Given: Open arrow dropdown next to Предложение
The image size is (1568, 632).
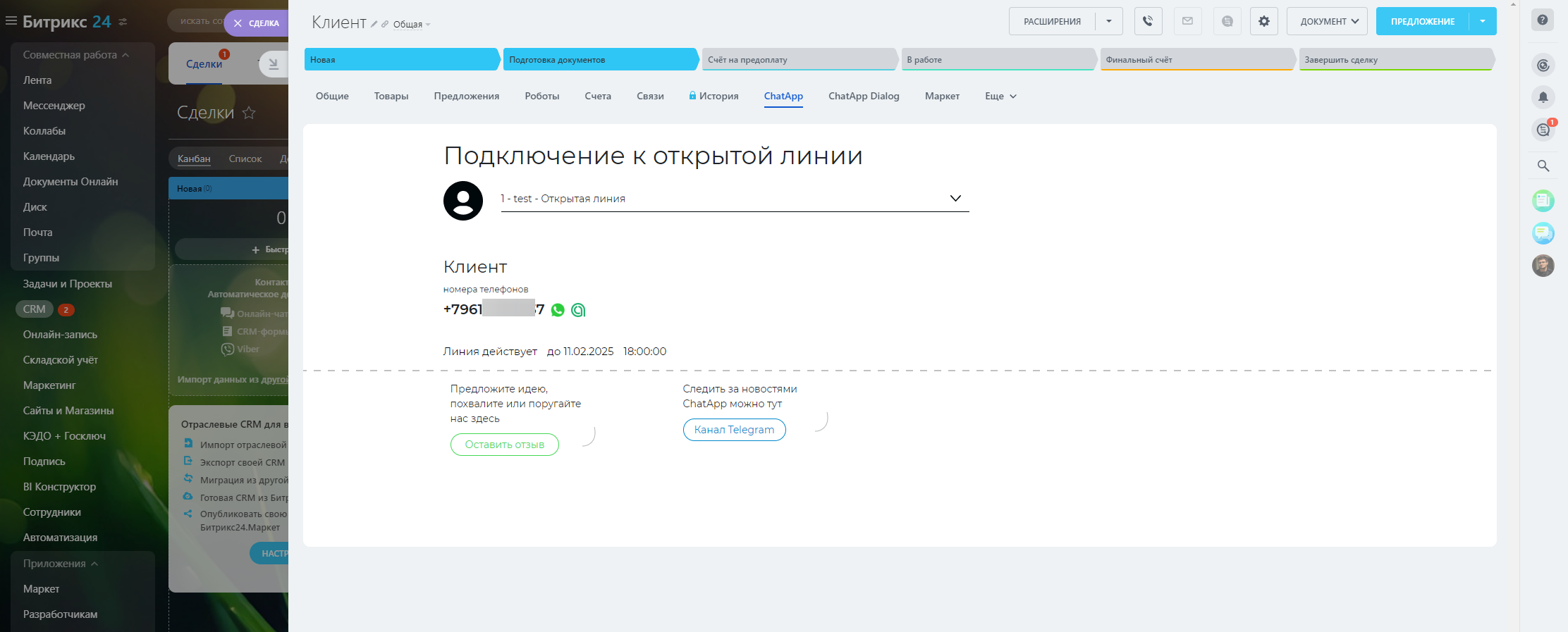Looking at the screenshot, I should tap(1483, 21).
